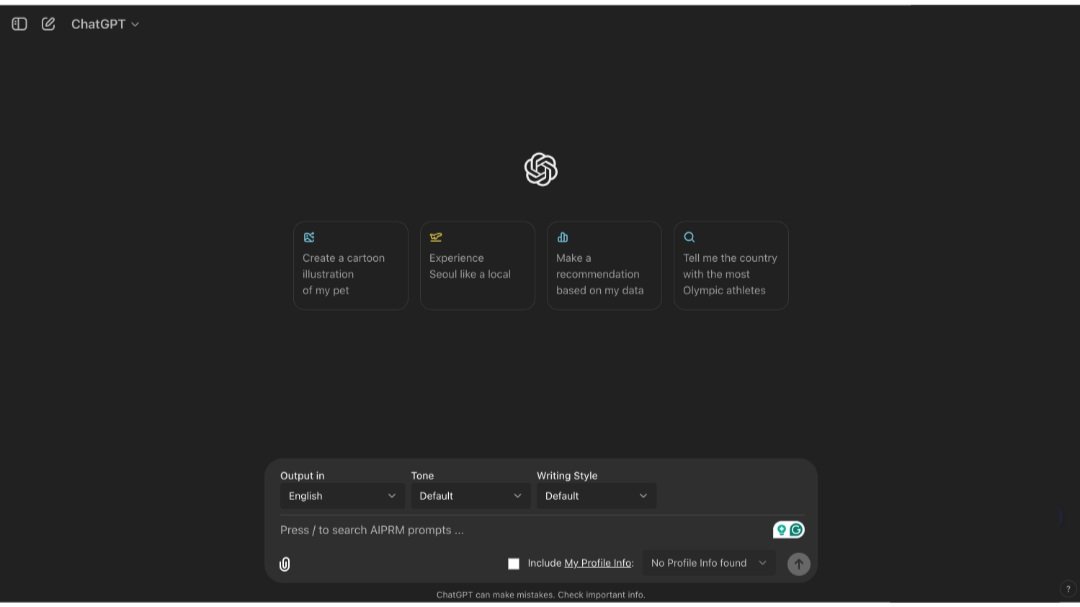Screen dimensions: 1080x607
Task: Select 'Make a recommendation based on my data' card
Action: click(x=604, y=265)
